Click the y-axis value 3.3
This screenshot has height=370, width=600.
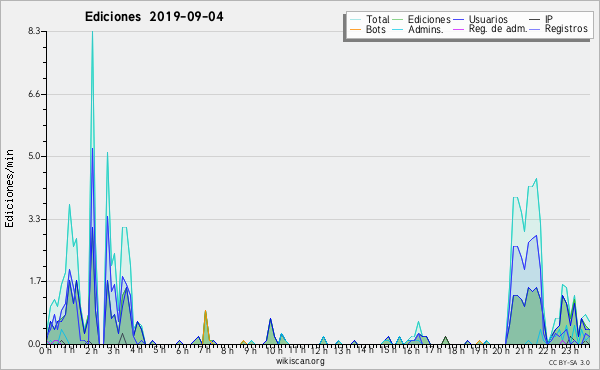(x=34, y=219)
